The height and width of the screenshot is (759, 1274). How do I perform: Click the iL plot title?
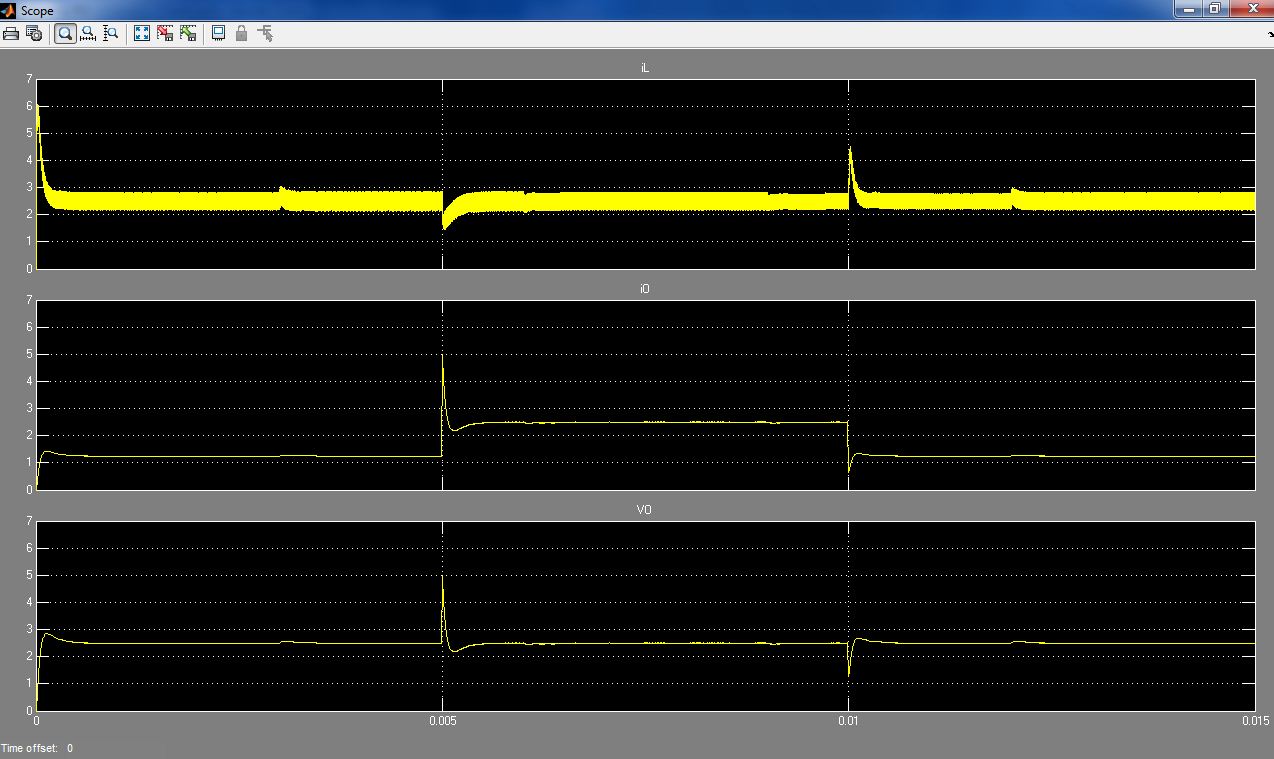tap(645, 68)
